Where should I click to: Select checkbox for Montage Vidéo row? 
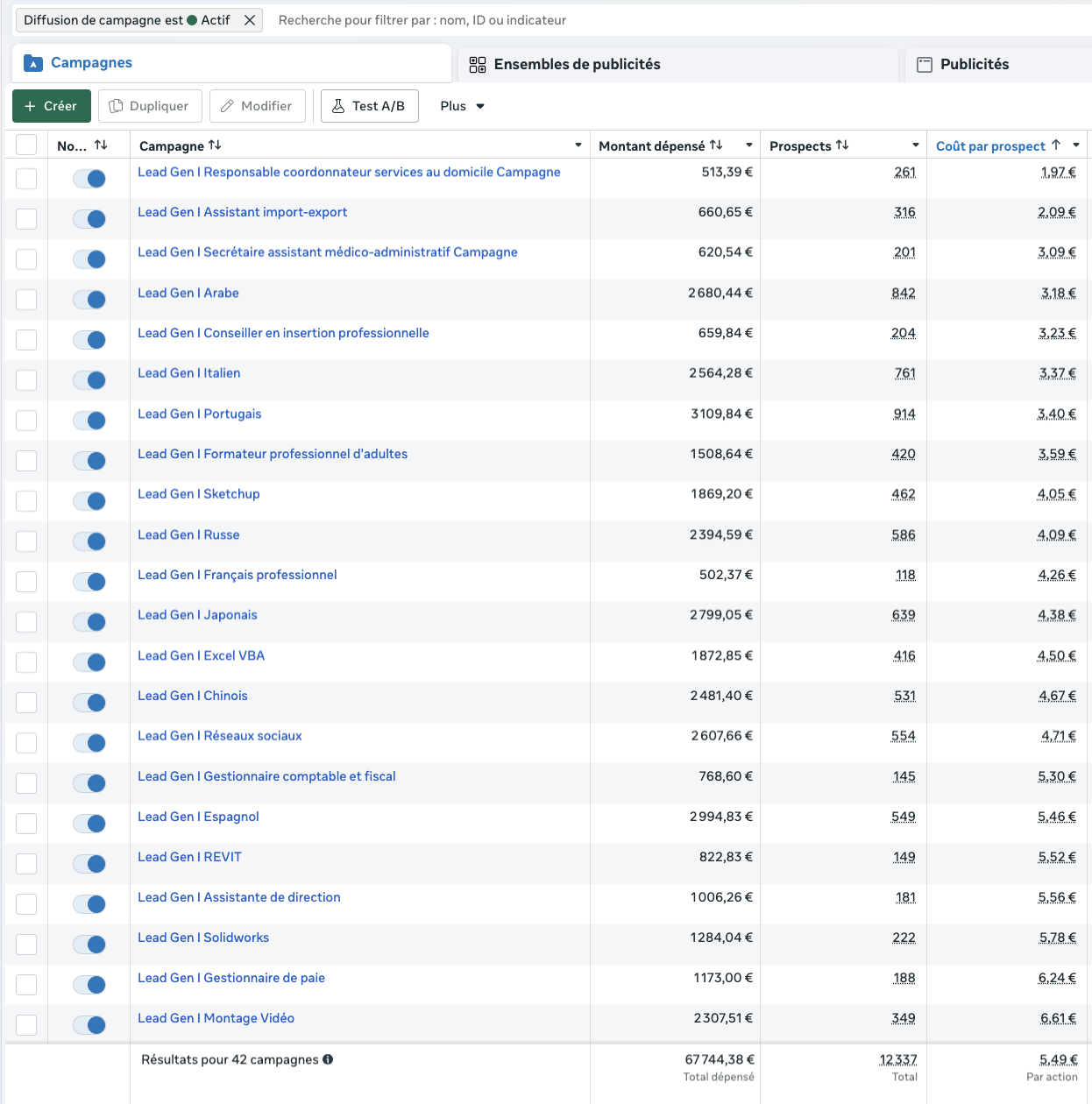coord(26,1025)
